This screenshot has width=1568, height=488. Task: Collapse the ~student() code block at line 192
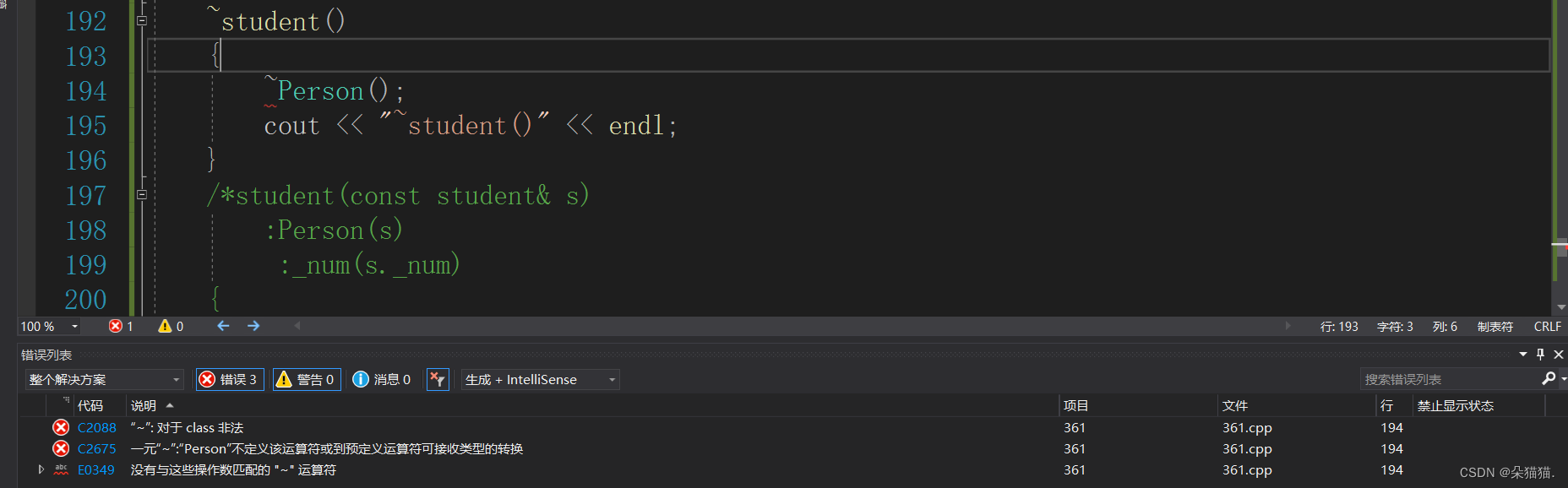[x=142, y=20]
